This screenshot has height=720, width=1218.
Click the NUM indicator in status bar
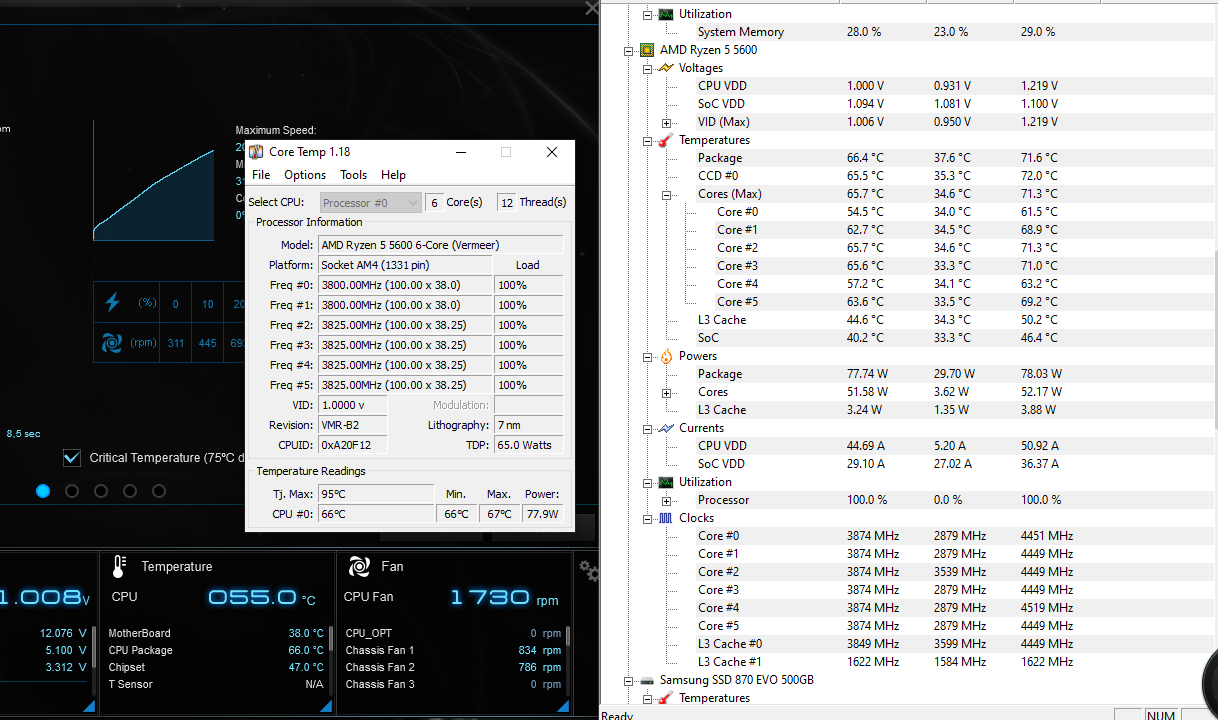tap(1161, 715)
